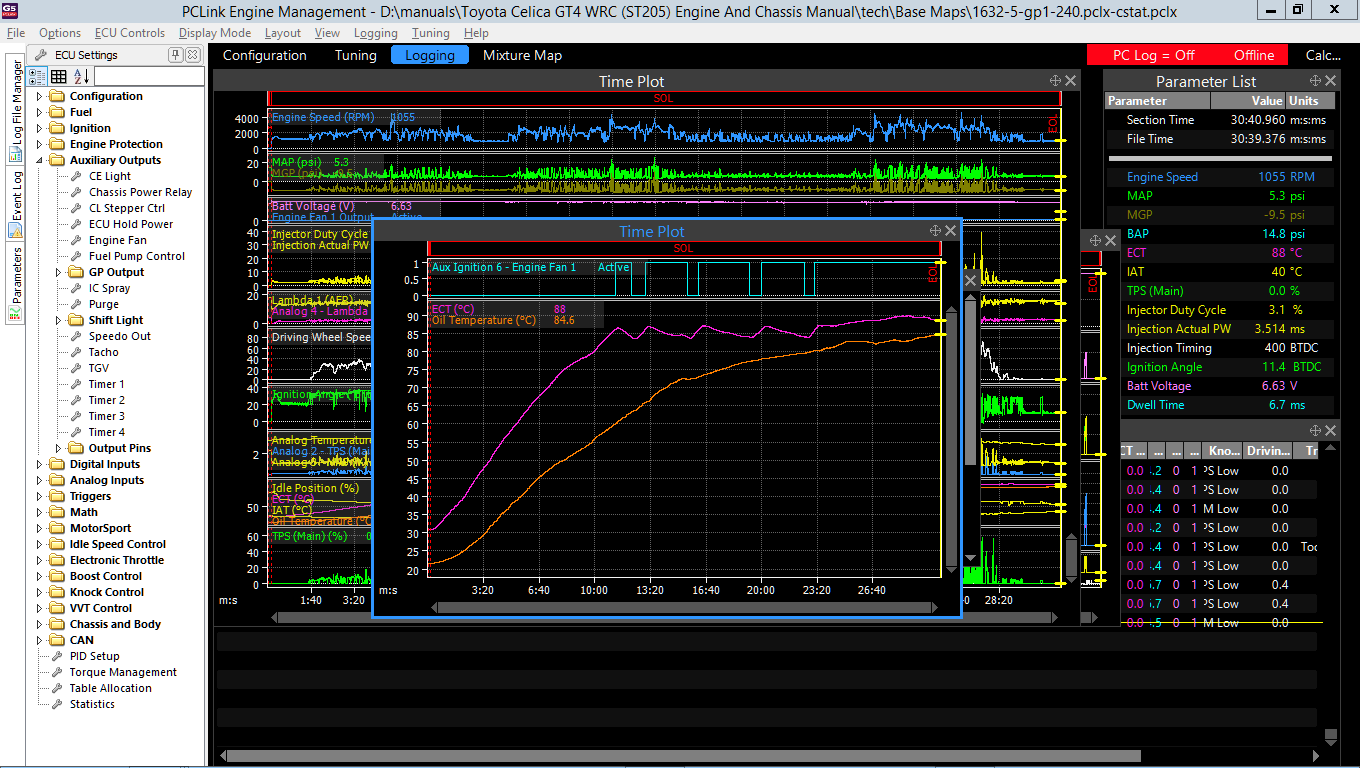
Task: Collapse the Auxiliary Outputs folder
Action: click(x=40, y=160)
